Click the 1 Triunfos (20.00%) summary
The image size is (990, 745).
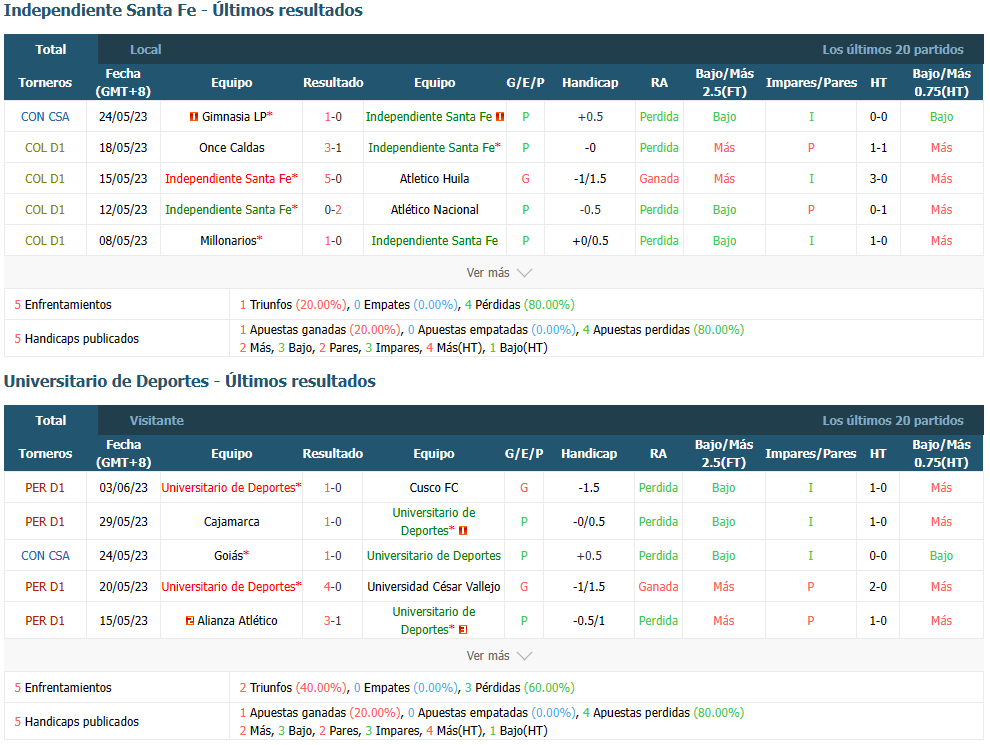tap(293, 305)
